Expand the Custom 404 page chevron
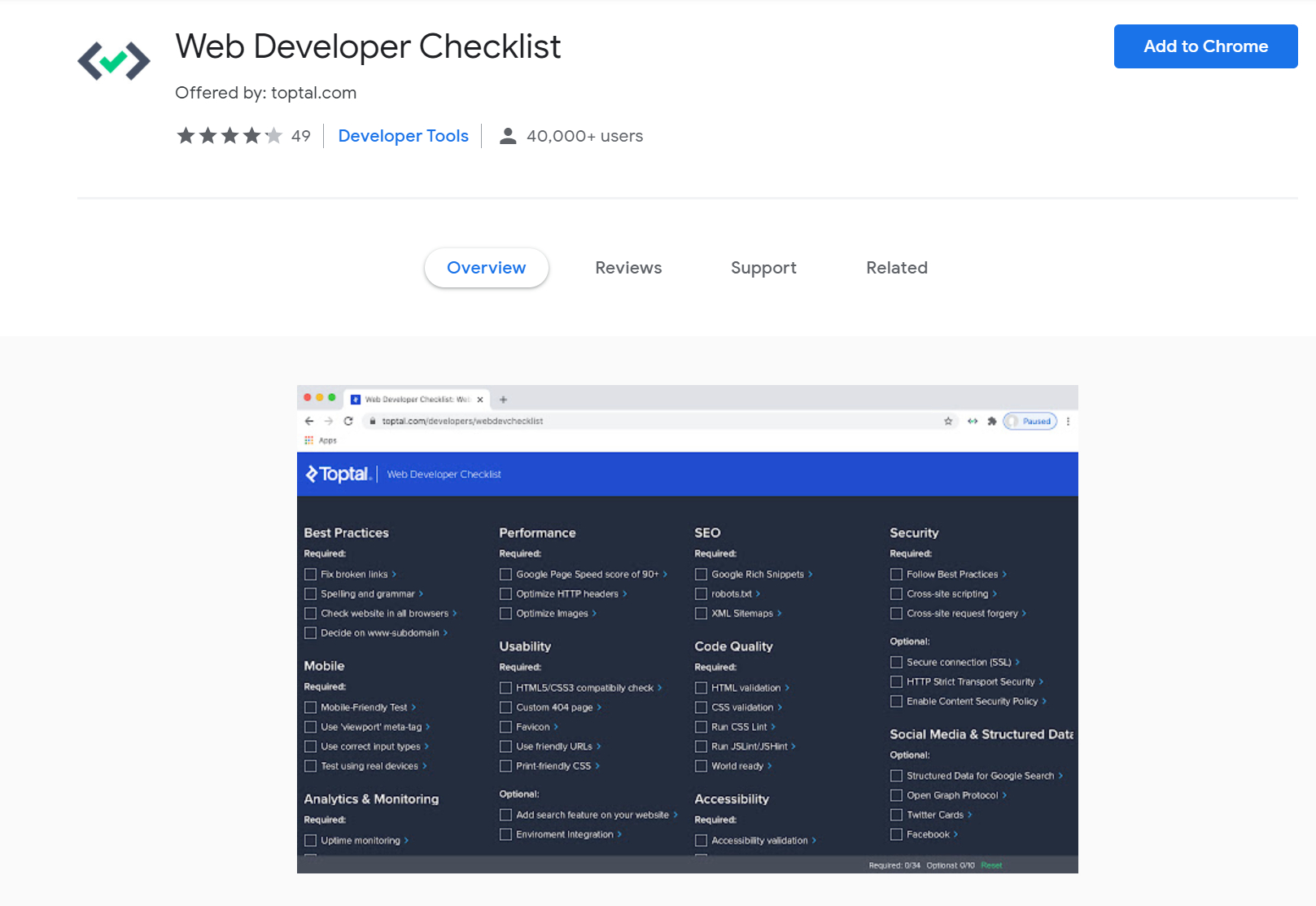 pos(599,707)
